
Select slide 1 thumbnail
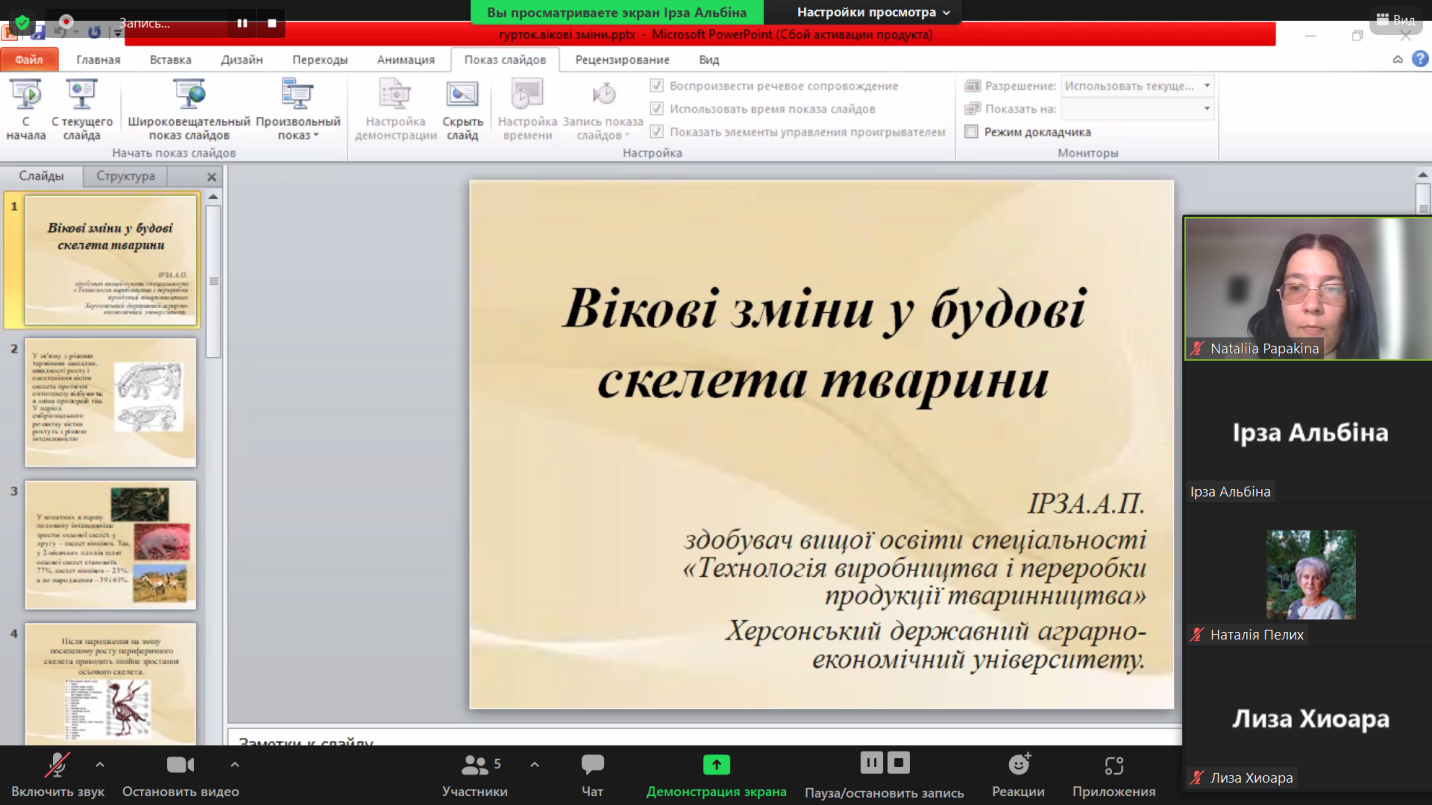pos(111,260)
